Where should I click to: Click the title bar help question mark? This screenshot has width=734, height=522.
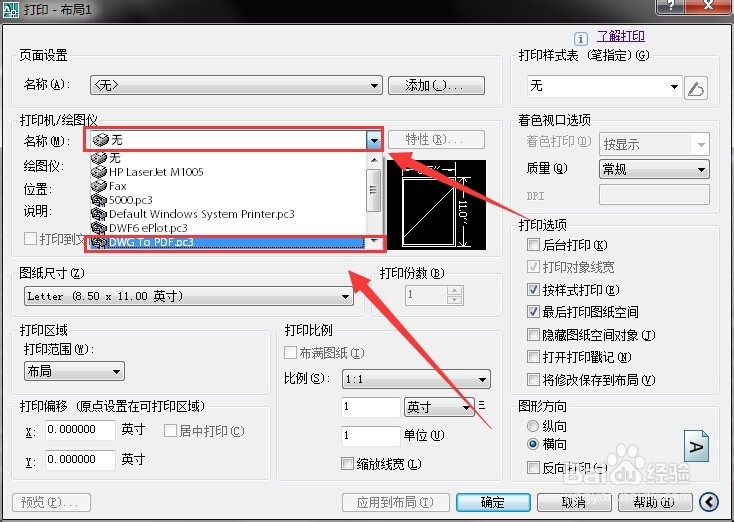tap(672, 6)
